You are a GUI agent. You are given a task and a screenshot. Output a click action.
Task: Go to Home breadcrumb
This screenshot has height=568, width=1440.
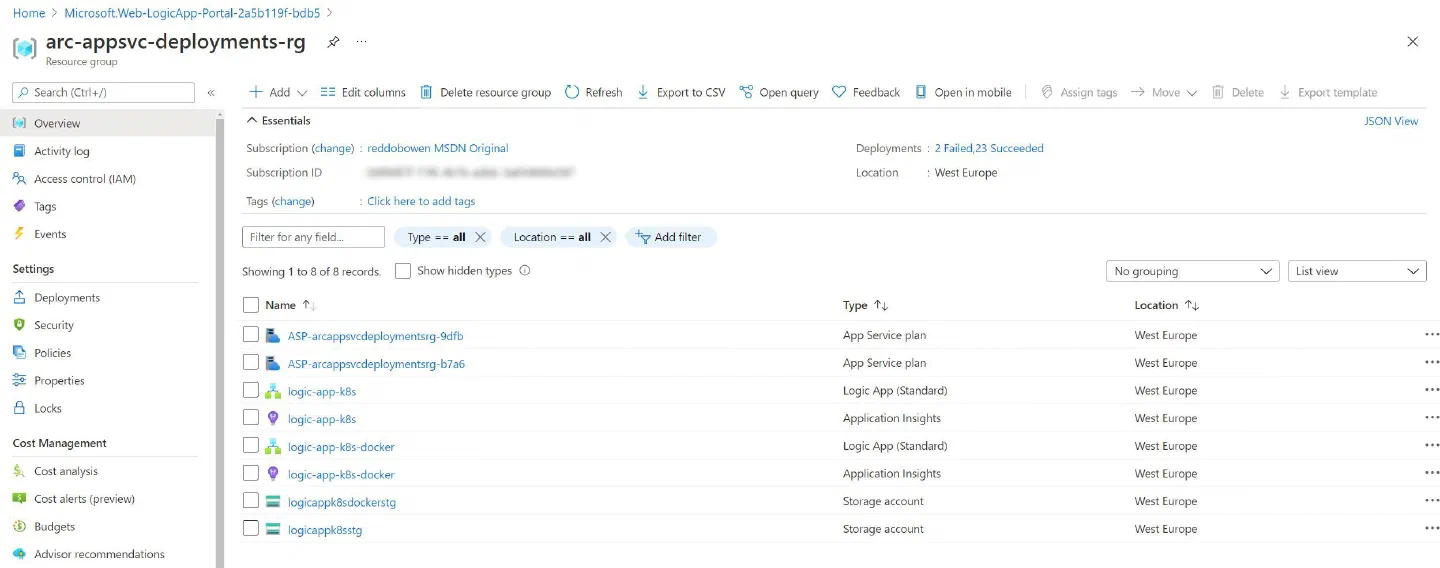29,13
